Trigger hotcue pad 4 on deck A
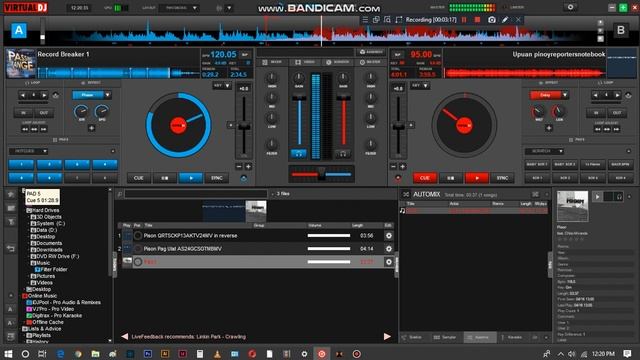This screenshot has height=360, width=640. [x=105, y=164]
